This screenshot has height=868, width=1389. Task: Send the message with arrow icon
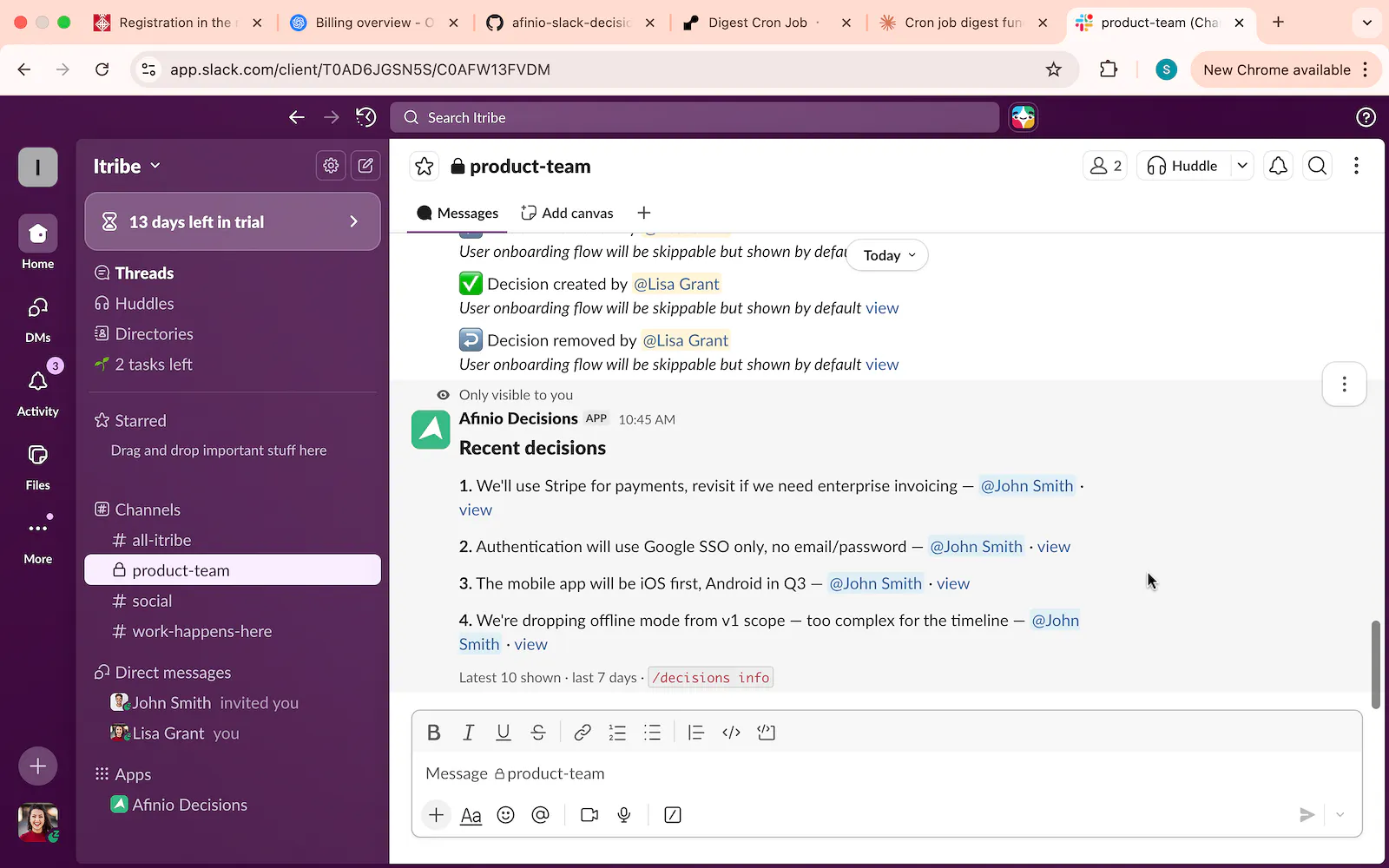[x=1307, y=815]
